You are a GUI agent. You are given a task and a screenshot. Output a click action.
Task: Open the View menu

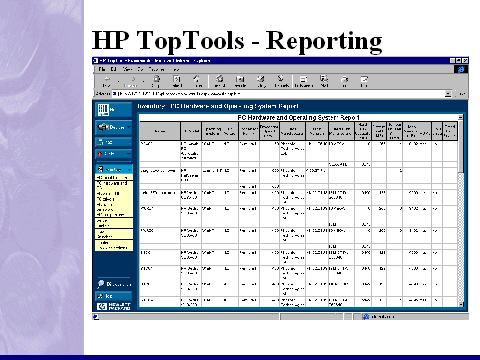[127, 69]
